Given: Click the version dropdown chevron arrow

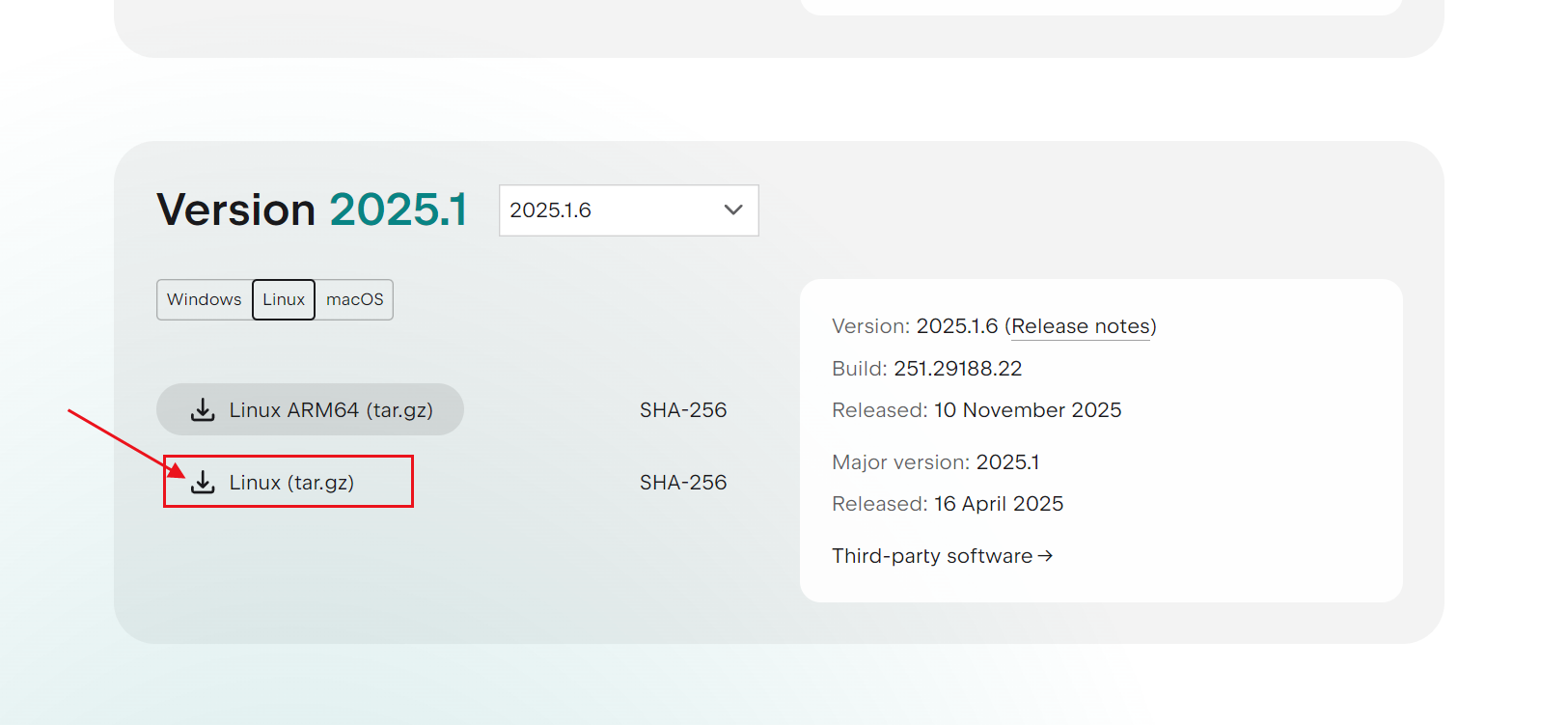Looking at the screenshot, I should (x=733, y=210).
